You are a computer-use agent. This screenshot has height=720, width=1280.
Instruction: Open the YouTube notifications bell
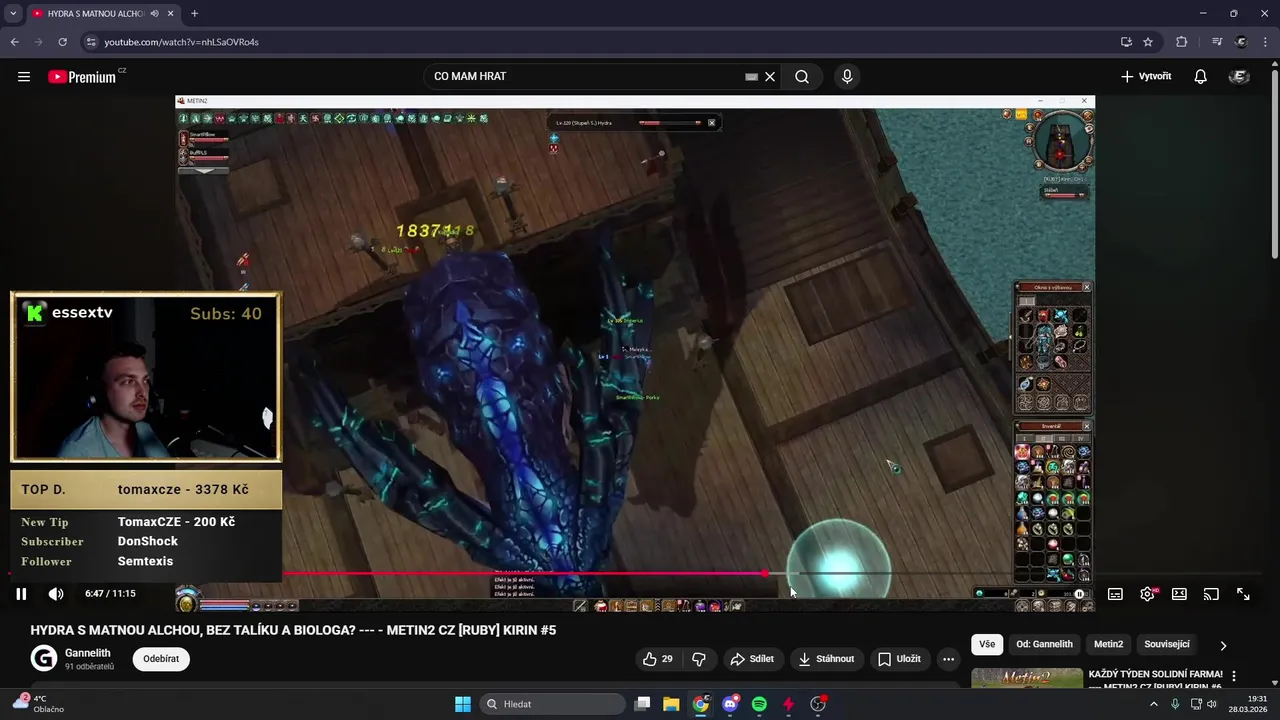pos(1201,77)
